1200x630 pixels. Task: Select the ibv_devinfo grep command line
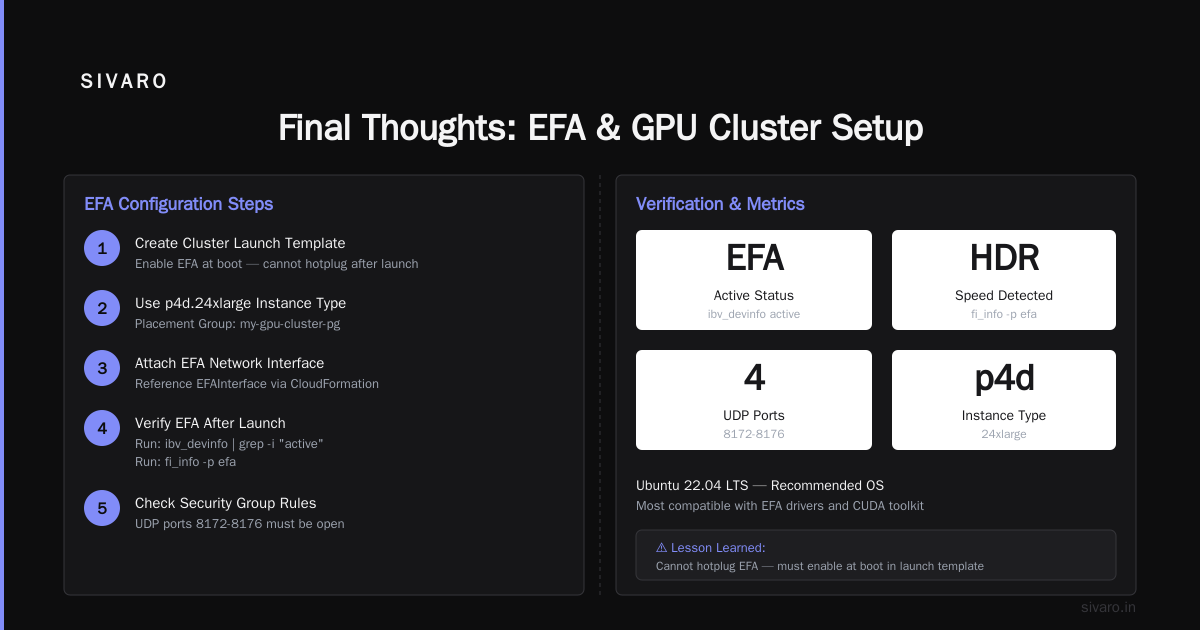(229, 443)
